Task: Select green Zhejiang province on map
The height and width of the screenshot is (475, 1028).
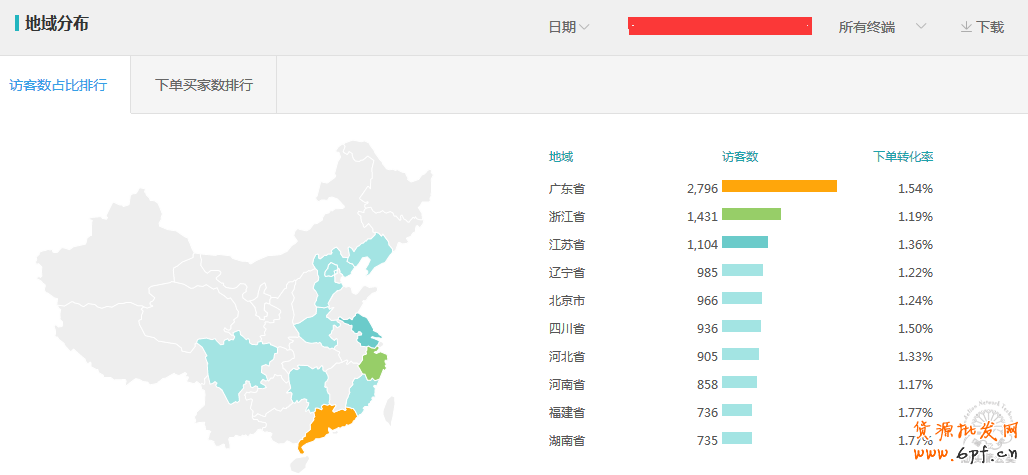Action: 372,365
